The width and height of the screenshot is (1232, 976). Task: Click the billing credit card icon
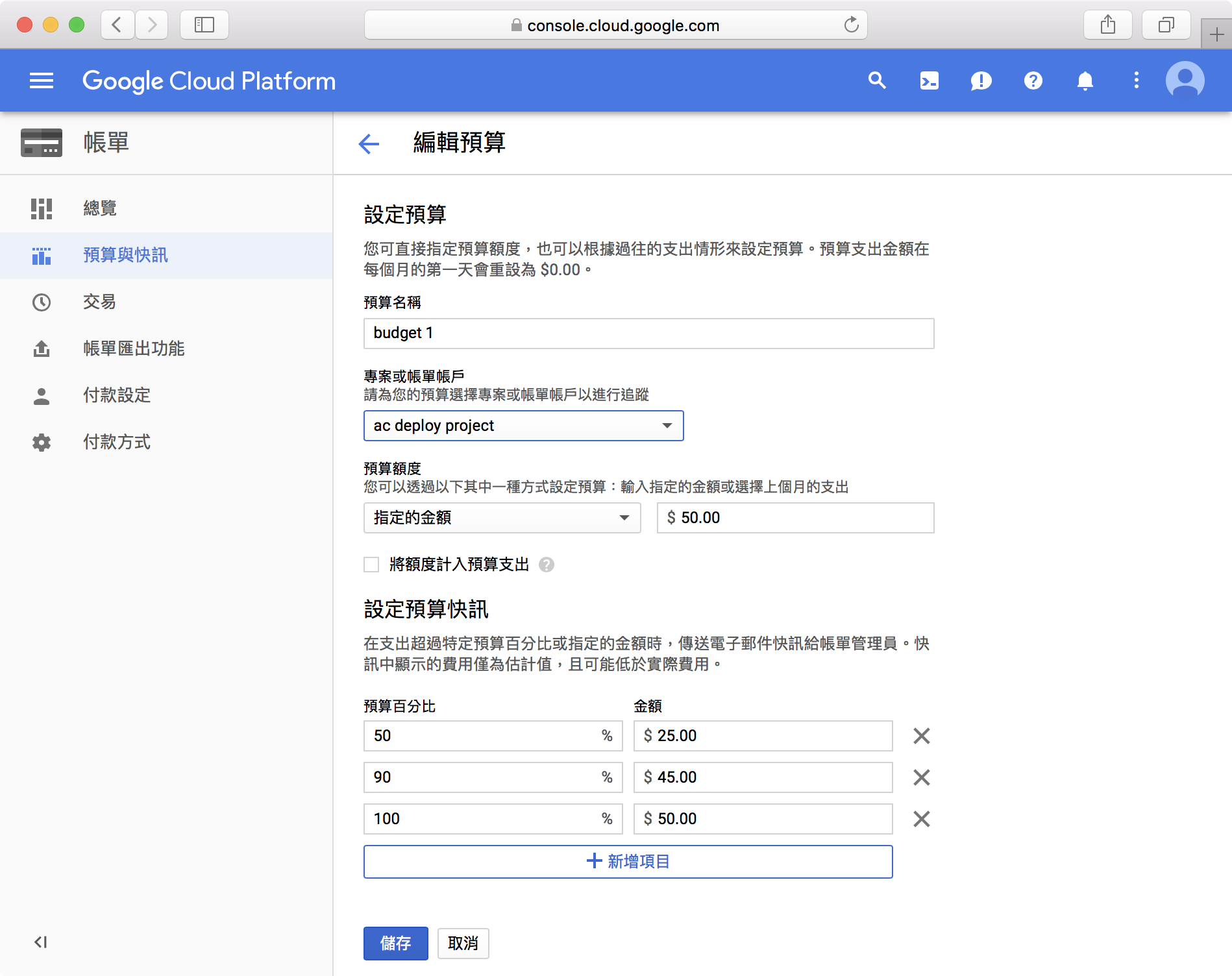pos(42,143)
